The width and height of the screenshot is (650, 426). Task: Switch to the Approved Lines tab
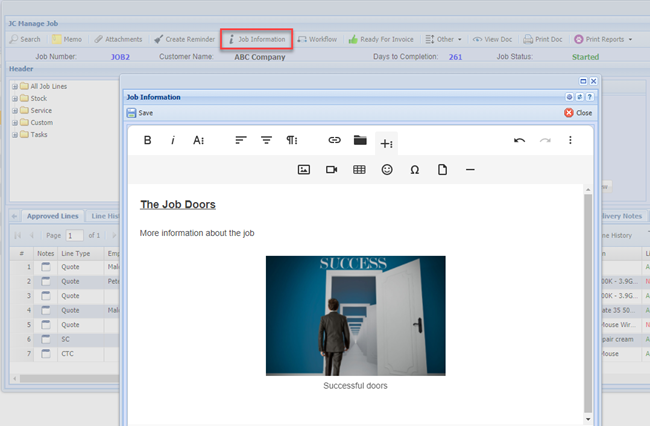[52, 216]
